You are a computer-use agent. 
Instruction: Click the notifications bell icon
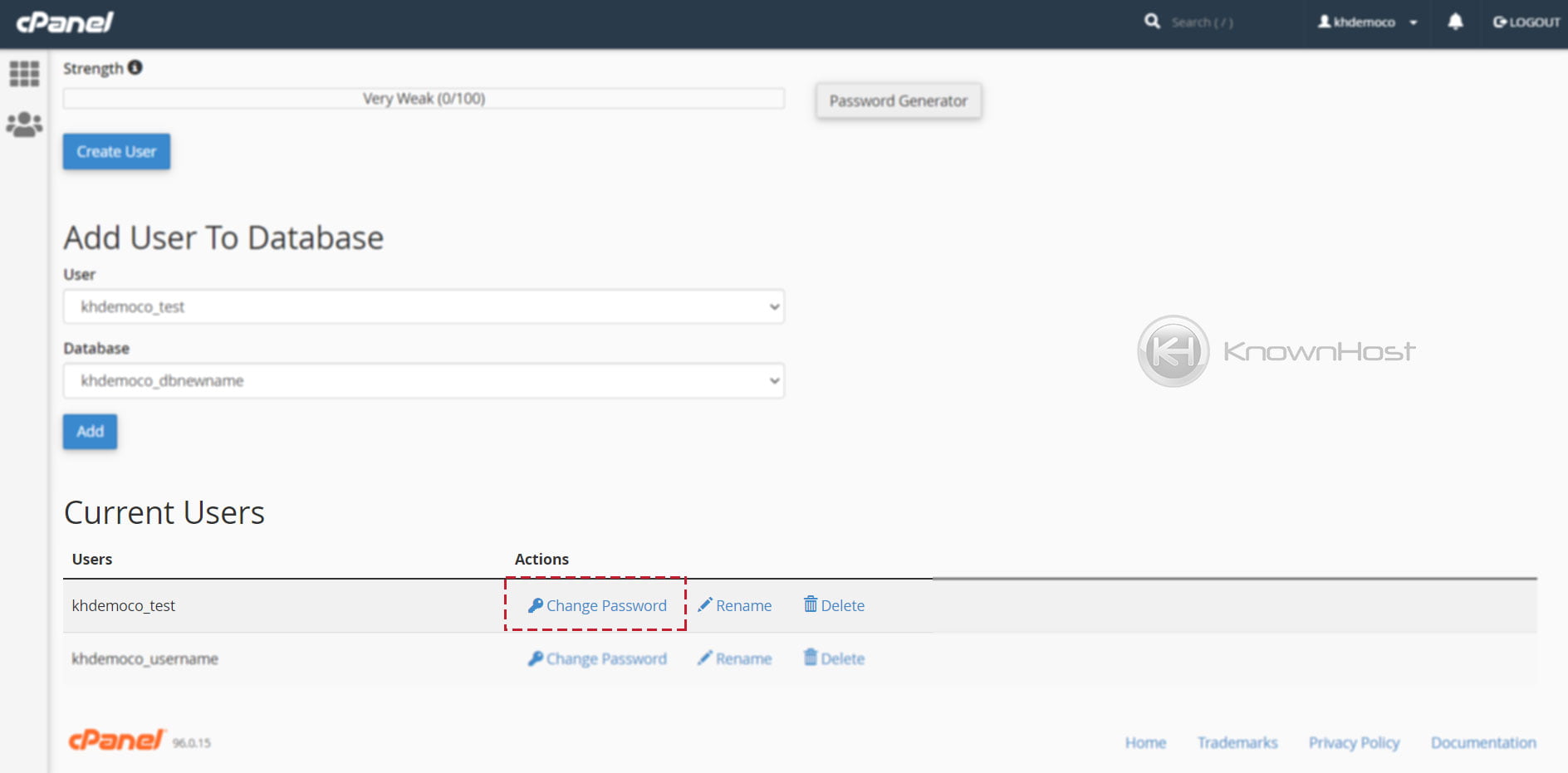coord(1455,22)
